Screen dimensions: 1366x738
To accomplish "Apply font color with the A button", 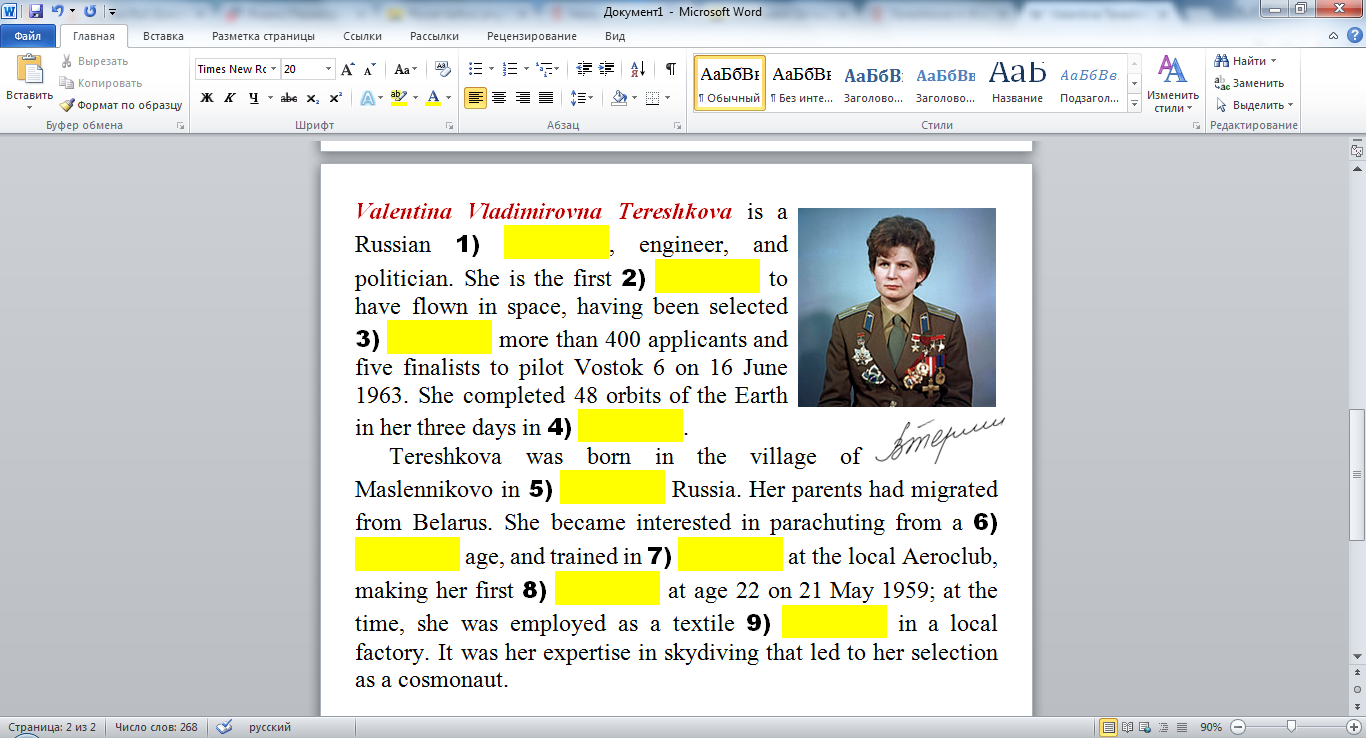I will coord(432,98).
